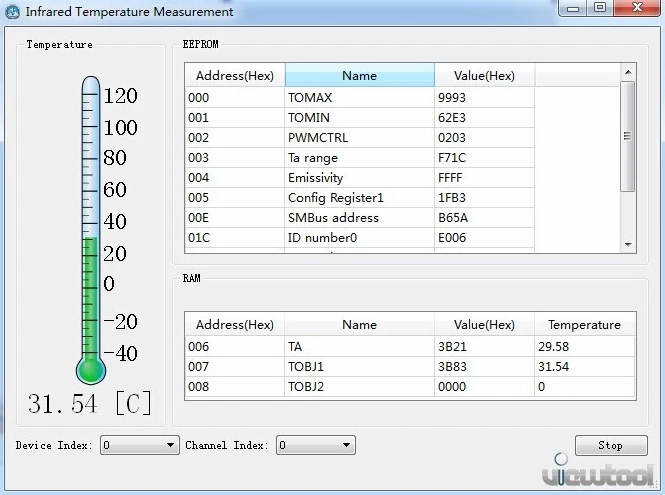The height and width of the screenshot is (495, 665).
Task: Sort EEPROM table by Name column header
Action: (x=360, y=76)
